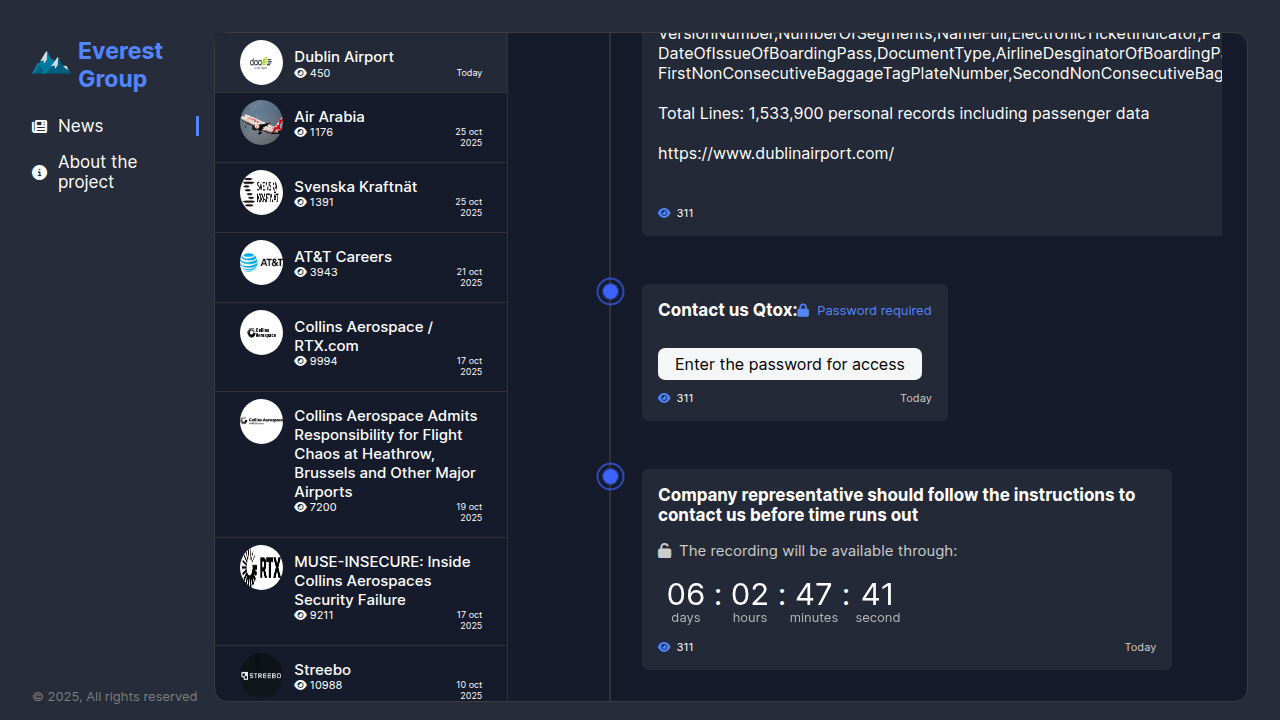
Task: Click the Air Arabia airplane logo
Action: tap(261, 123)
